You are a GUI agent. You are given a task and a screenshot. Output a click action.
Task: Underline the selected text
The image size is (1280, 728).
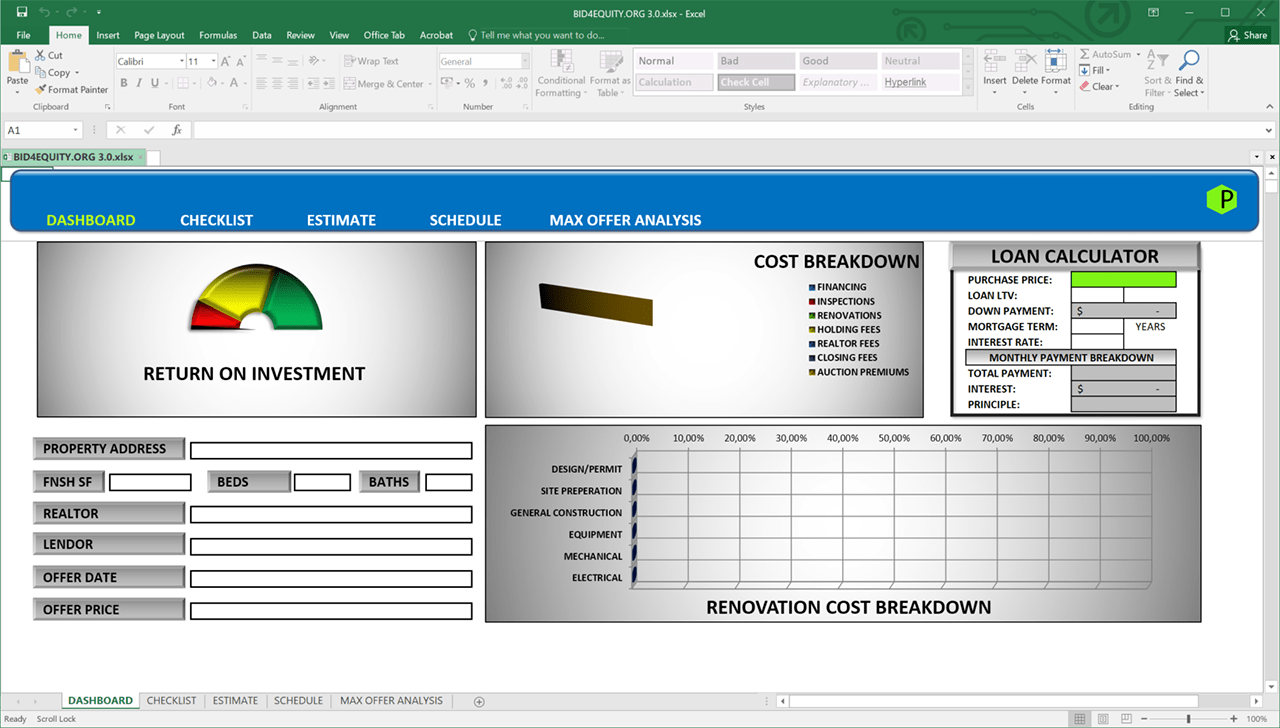pos(155,83)
